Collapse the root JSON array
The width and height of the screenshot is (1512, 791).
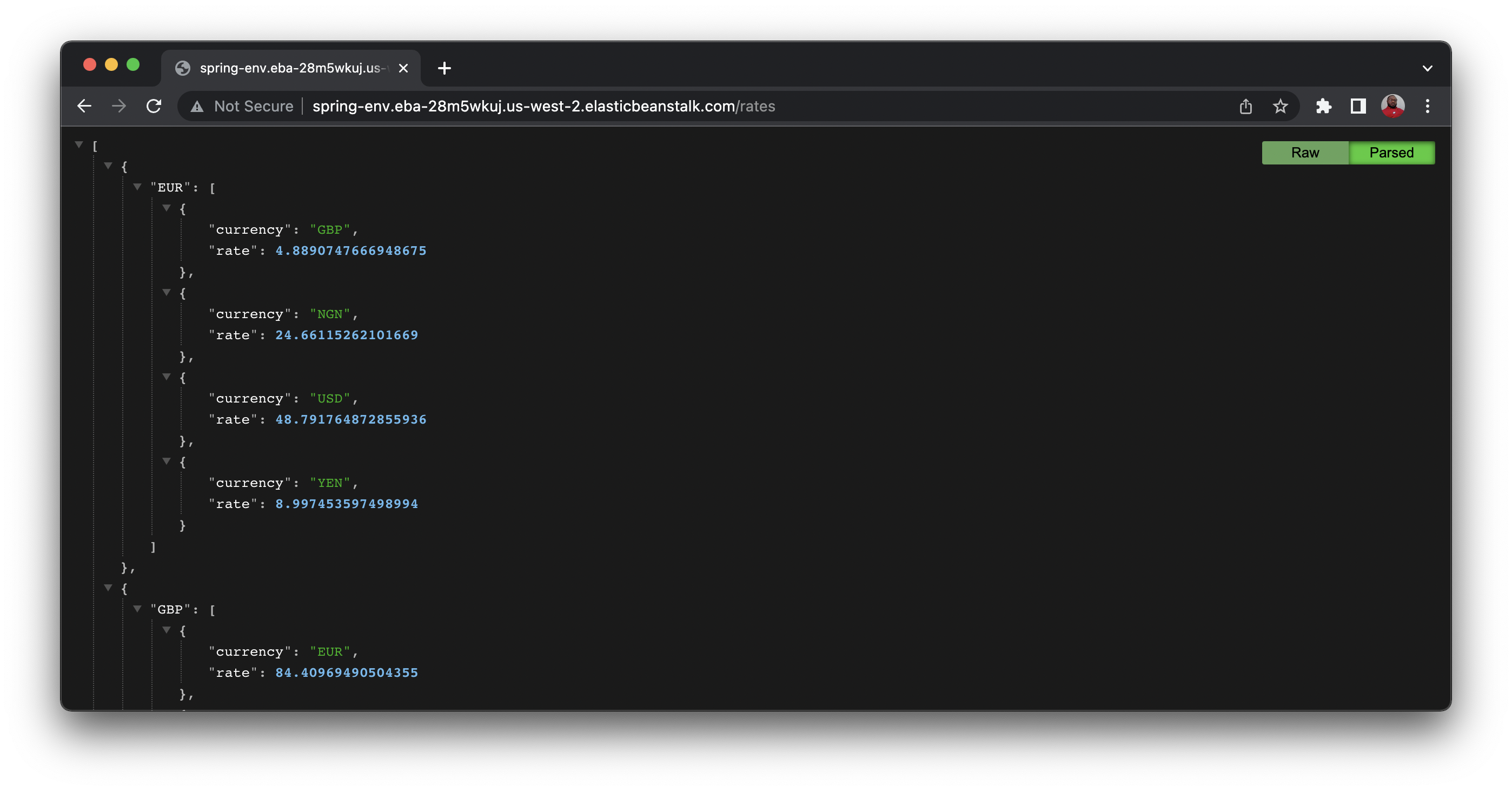(x=78, y=144)
